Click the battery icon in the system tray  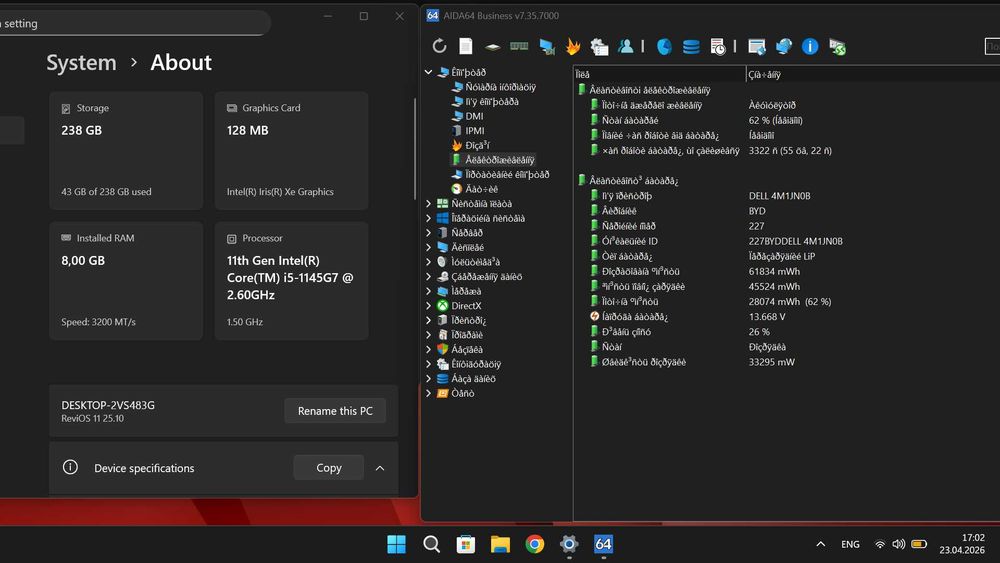point(919,545)
